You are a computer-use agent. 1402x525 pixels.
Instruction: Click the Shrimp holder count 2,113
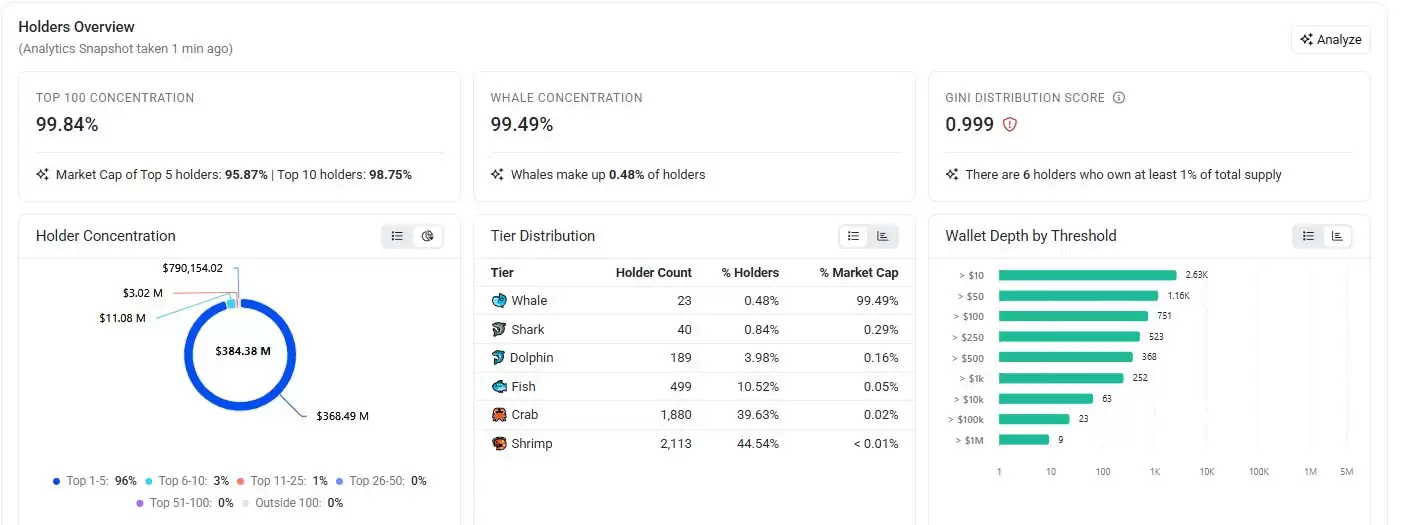click(x=676, y=443)
